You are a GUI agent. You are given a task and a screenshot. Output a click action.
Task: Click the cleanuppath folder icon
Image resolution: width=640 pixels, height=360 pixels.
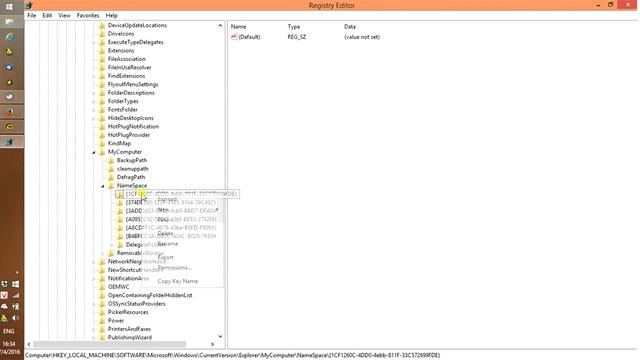pos(111,169)
